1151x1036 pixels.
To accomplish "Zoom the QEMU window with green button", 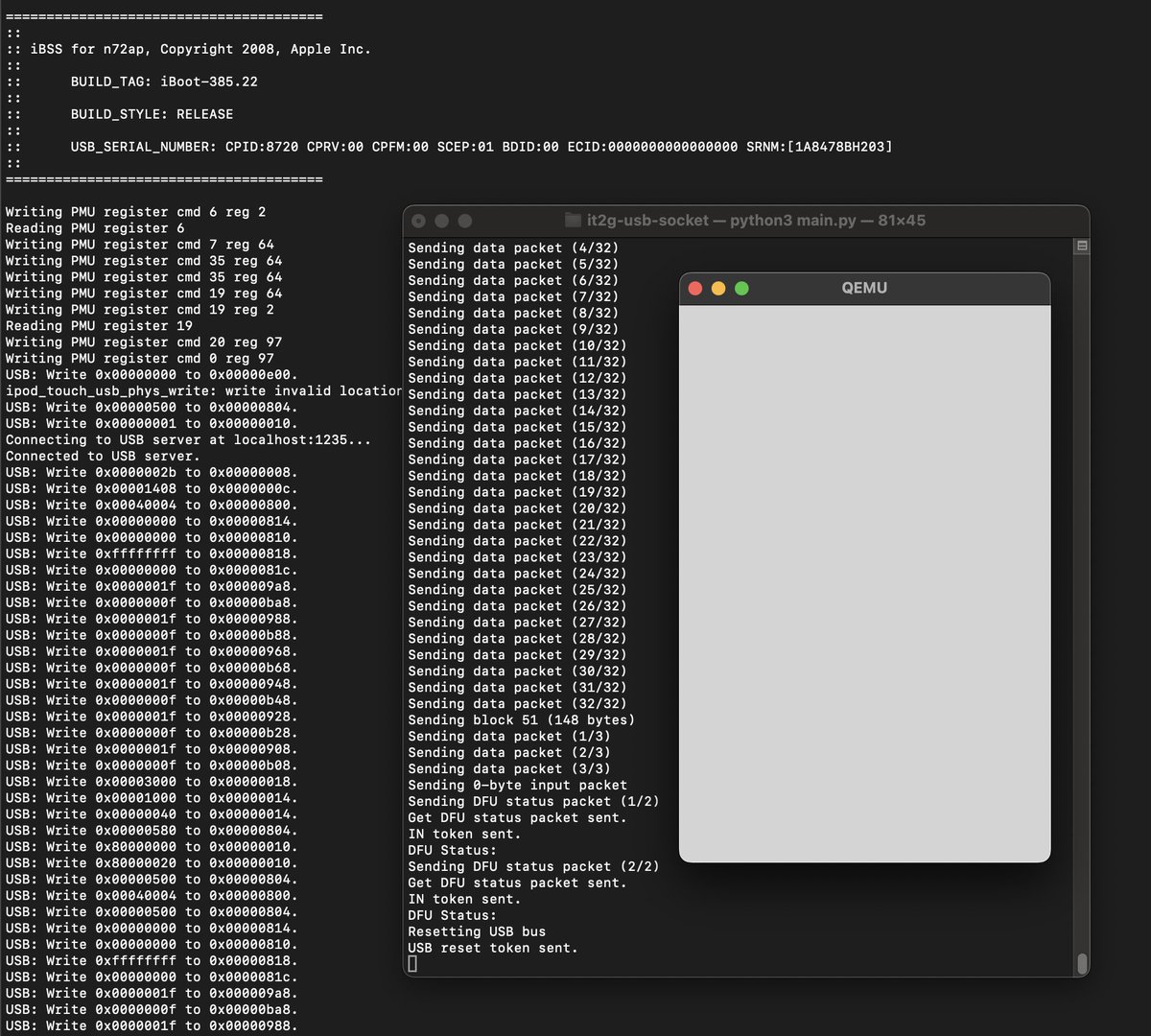I will 741,289.
